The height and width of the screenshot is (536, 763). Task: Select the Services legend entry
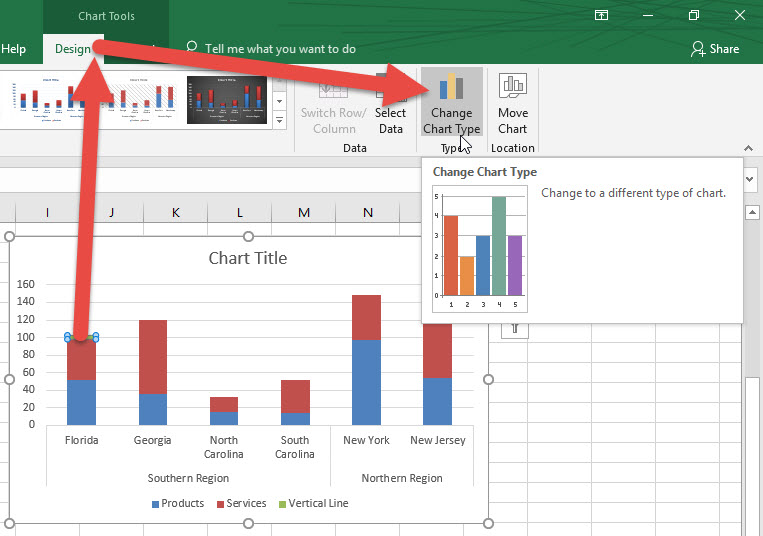pos(241,504)
